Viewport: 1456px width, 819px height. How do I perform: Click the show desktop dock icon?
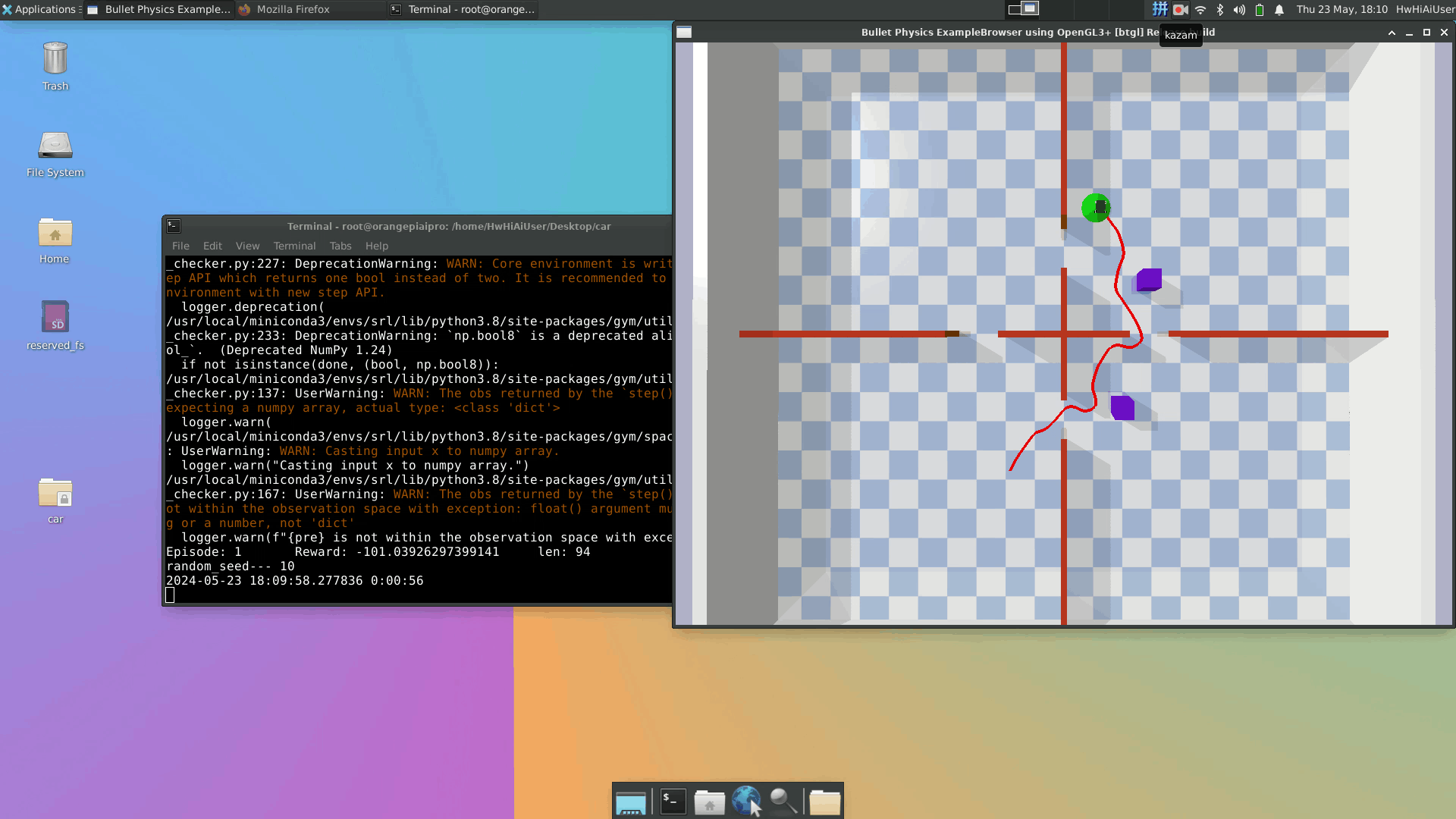630,802
